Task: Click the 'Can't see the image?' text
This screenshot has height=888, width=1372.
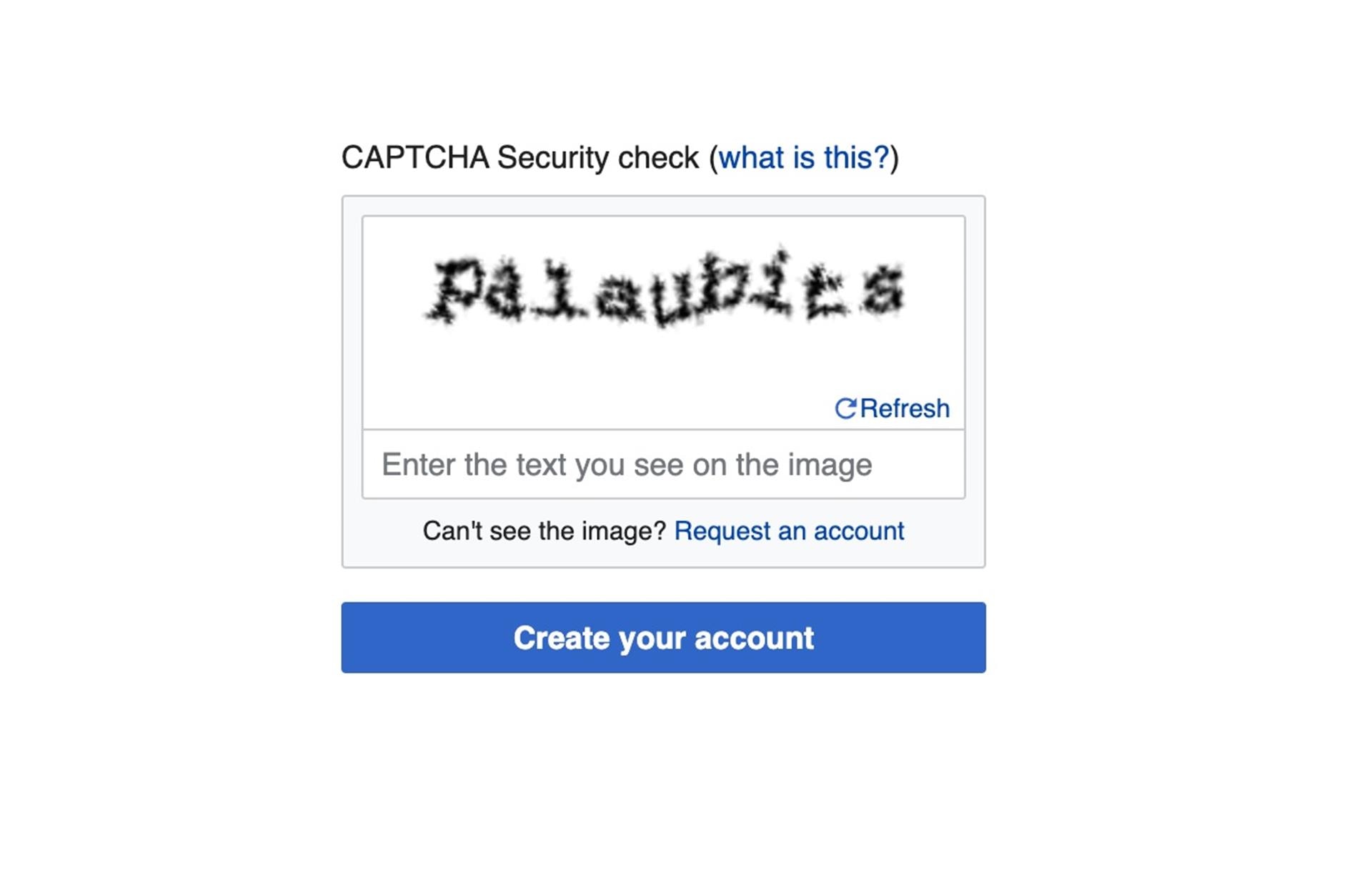Action: (545, 531)
